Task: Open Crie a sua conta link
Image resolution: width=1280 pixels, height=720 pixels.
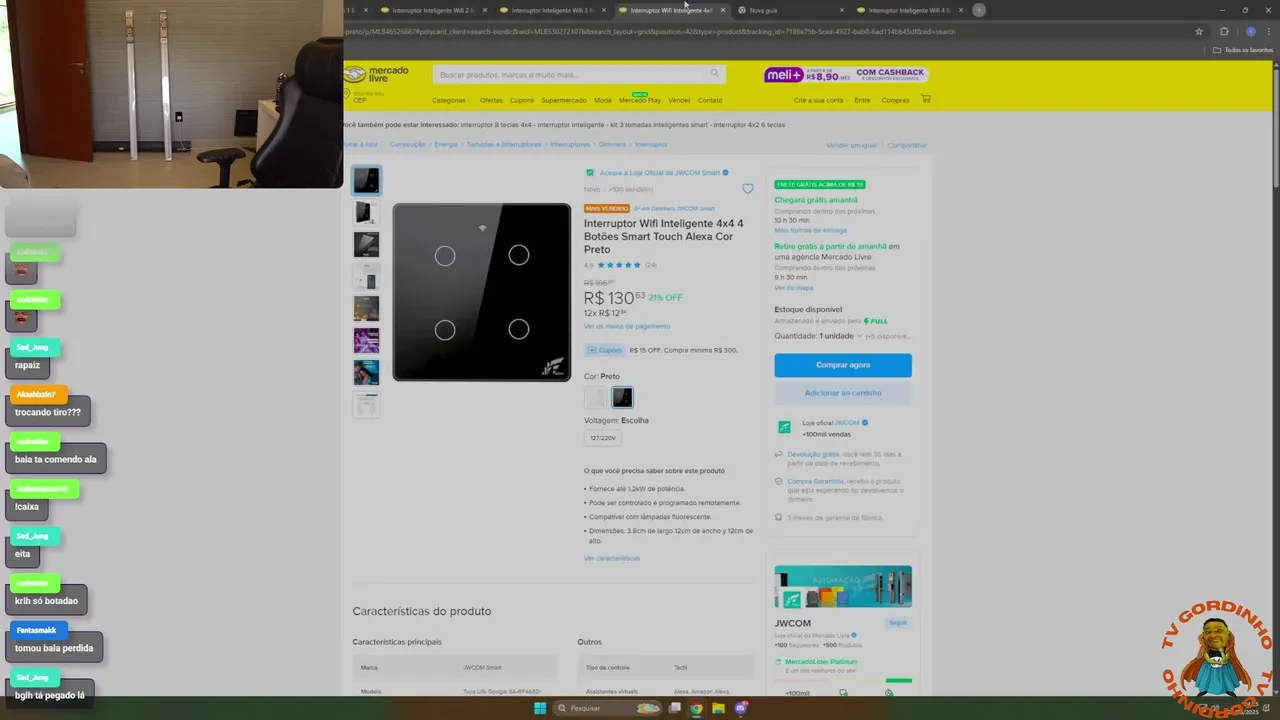Action: [x=818, y=100]
